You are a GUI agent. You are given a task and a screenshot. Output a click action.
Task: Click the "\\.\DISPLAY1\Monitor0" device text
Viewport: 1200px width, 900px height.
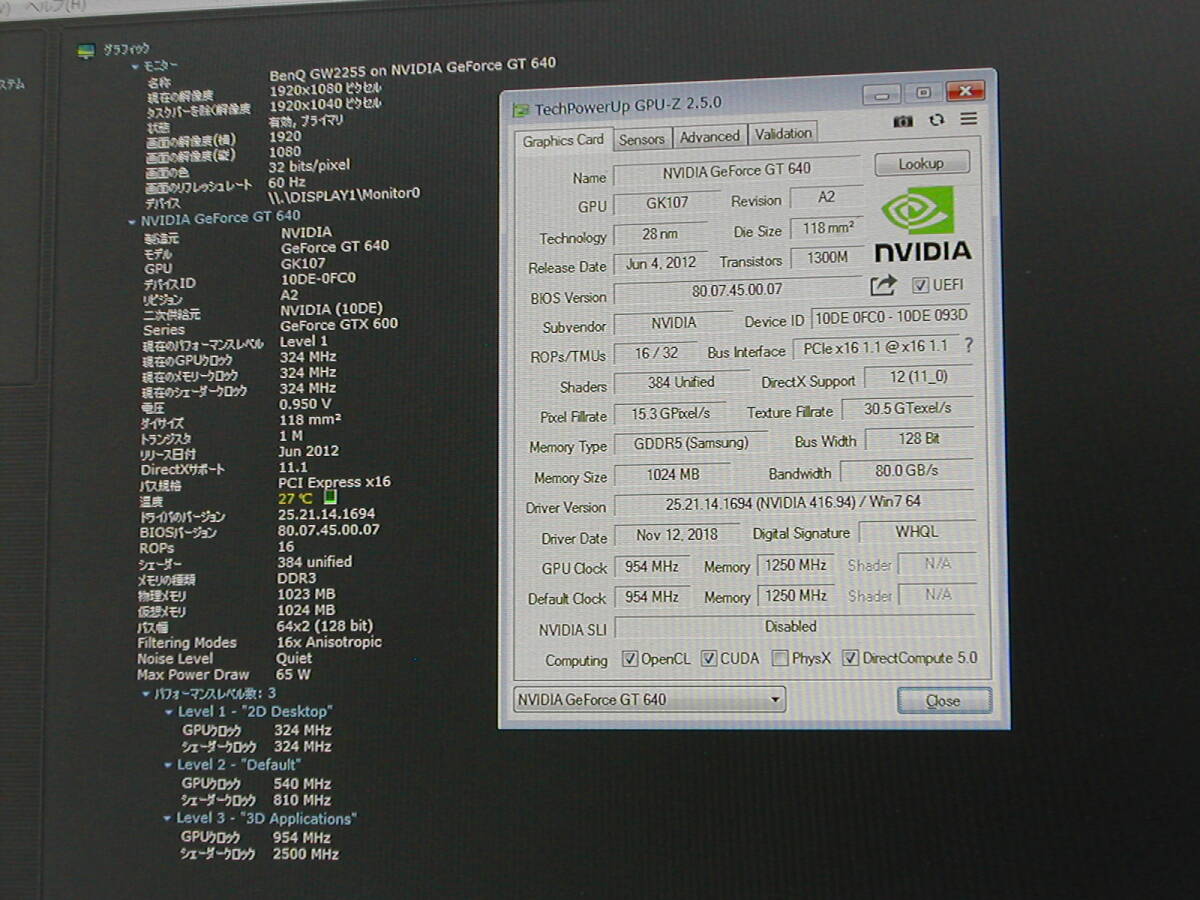click(344, 195)
